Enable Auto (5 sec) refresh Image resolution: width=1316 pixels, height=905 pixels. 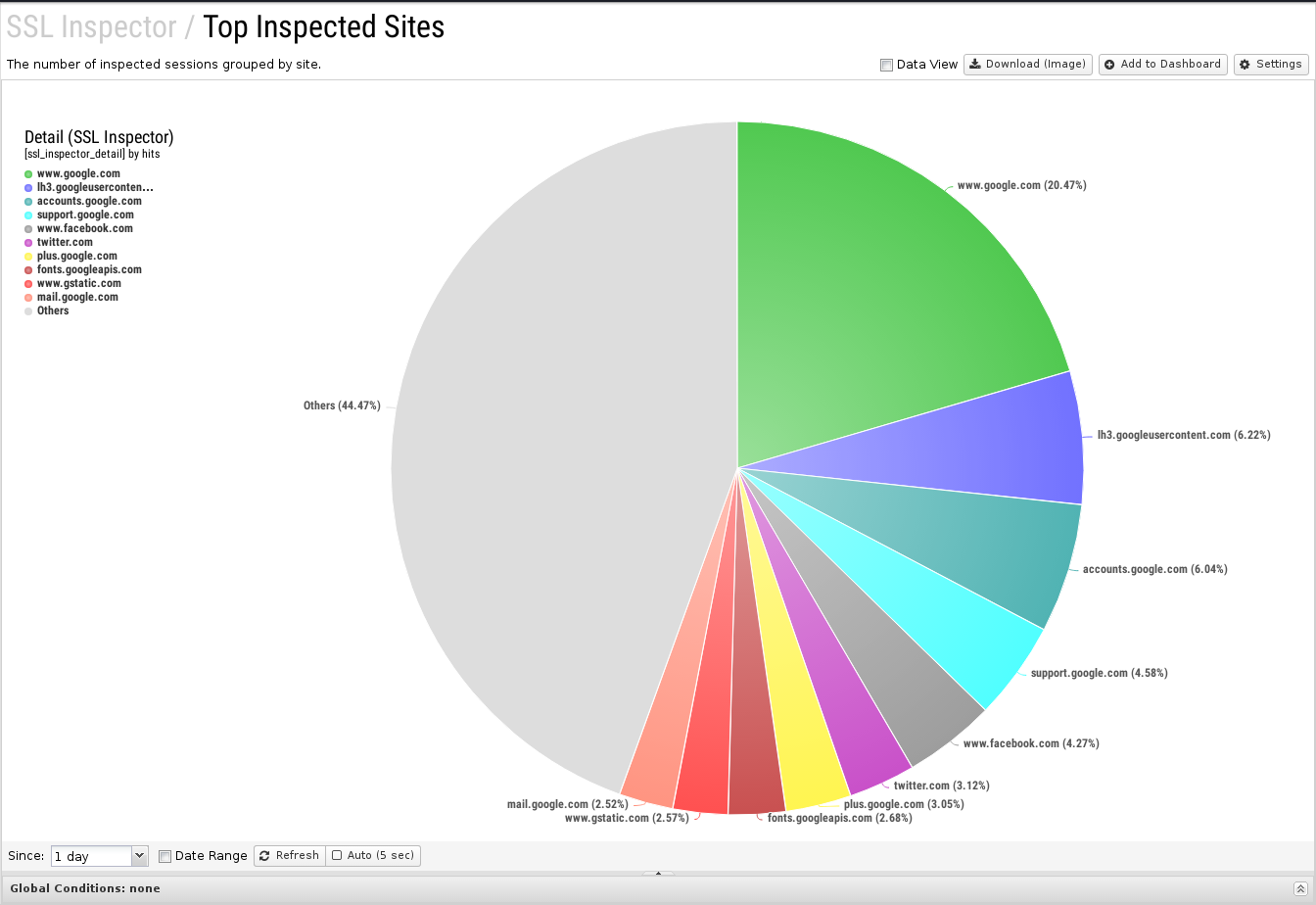click(x=373, y=856)
